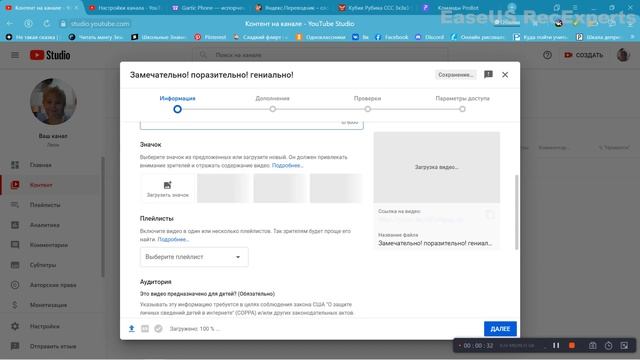Select the first suggested thumbnail placeholder

coord(223,188)
